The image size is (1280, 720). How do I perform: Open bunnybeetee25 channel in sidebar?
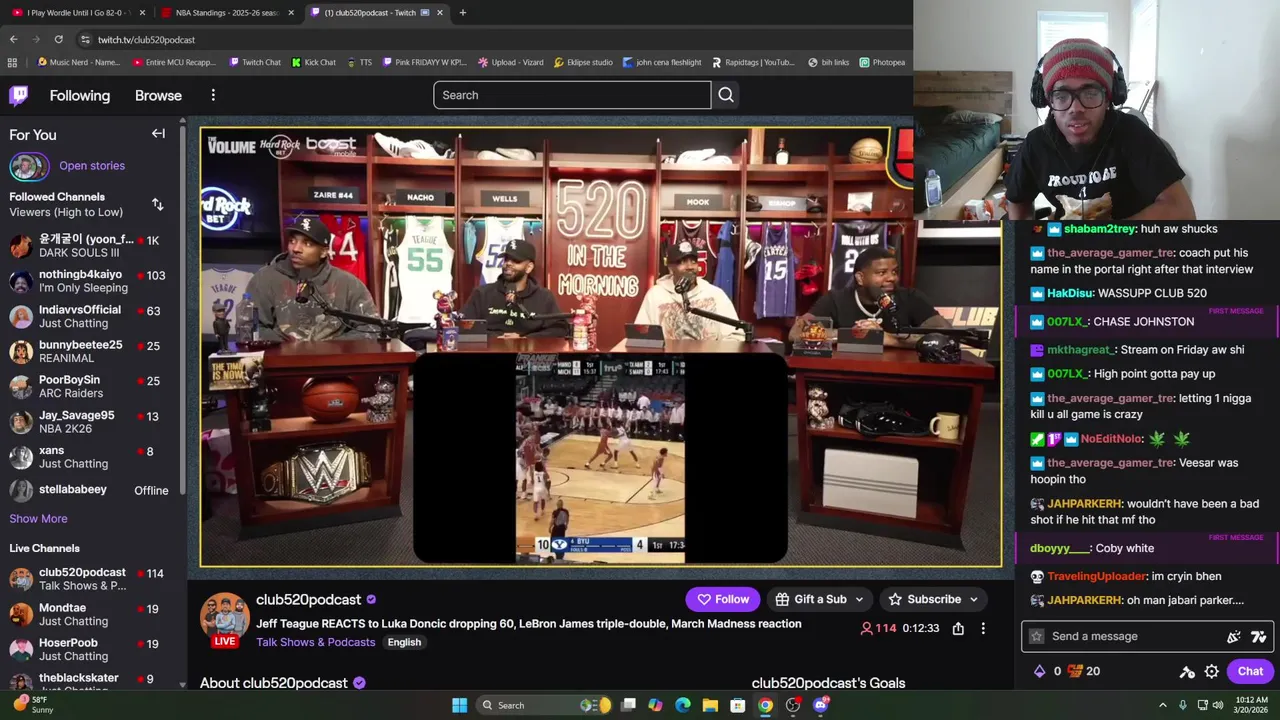tap(91, 352)
